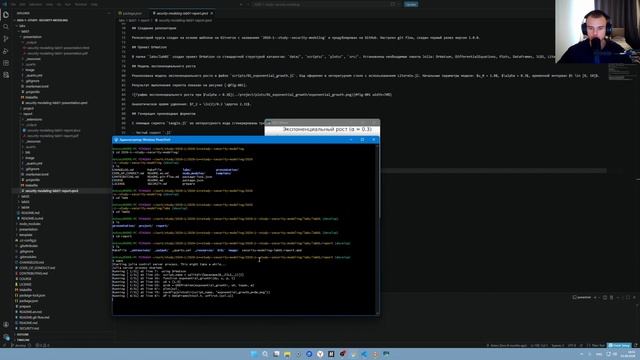This screenshot has height=360, width=640.
Task: Click the errors and warnings indicator
Action: click(x=42, y=345)
